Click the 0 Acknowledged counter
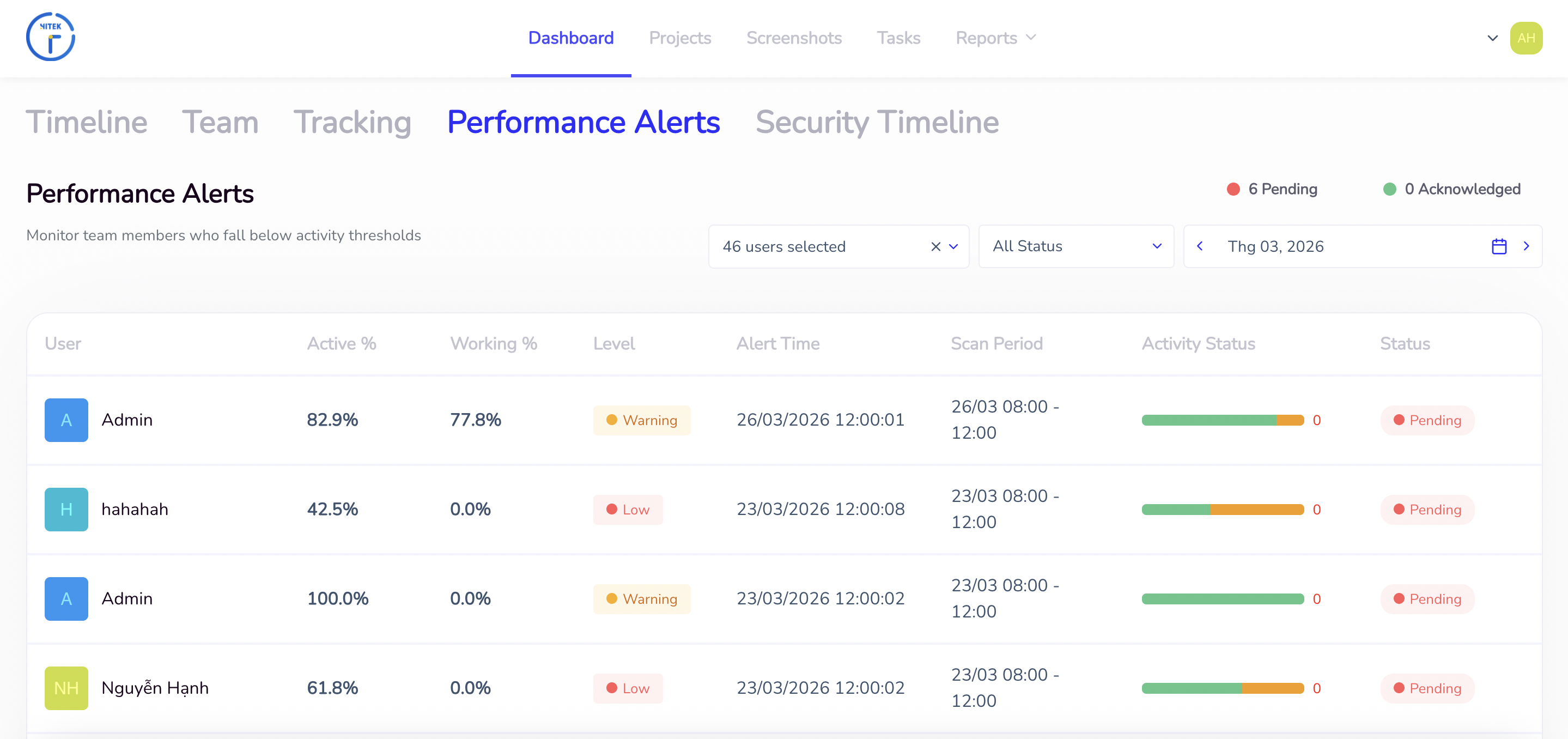Viewport: 1568px width, 739px height. pyautogui.click(x=1452, y=189)
